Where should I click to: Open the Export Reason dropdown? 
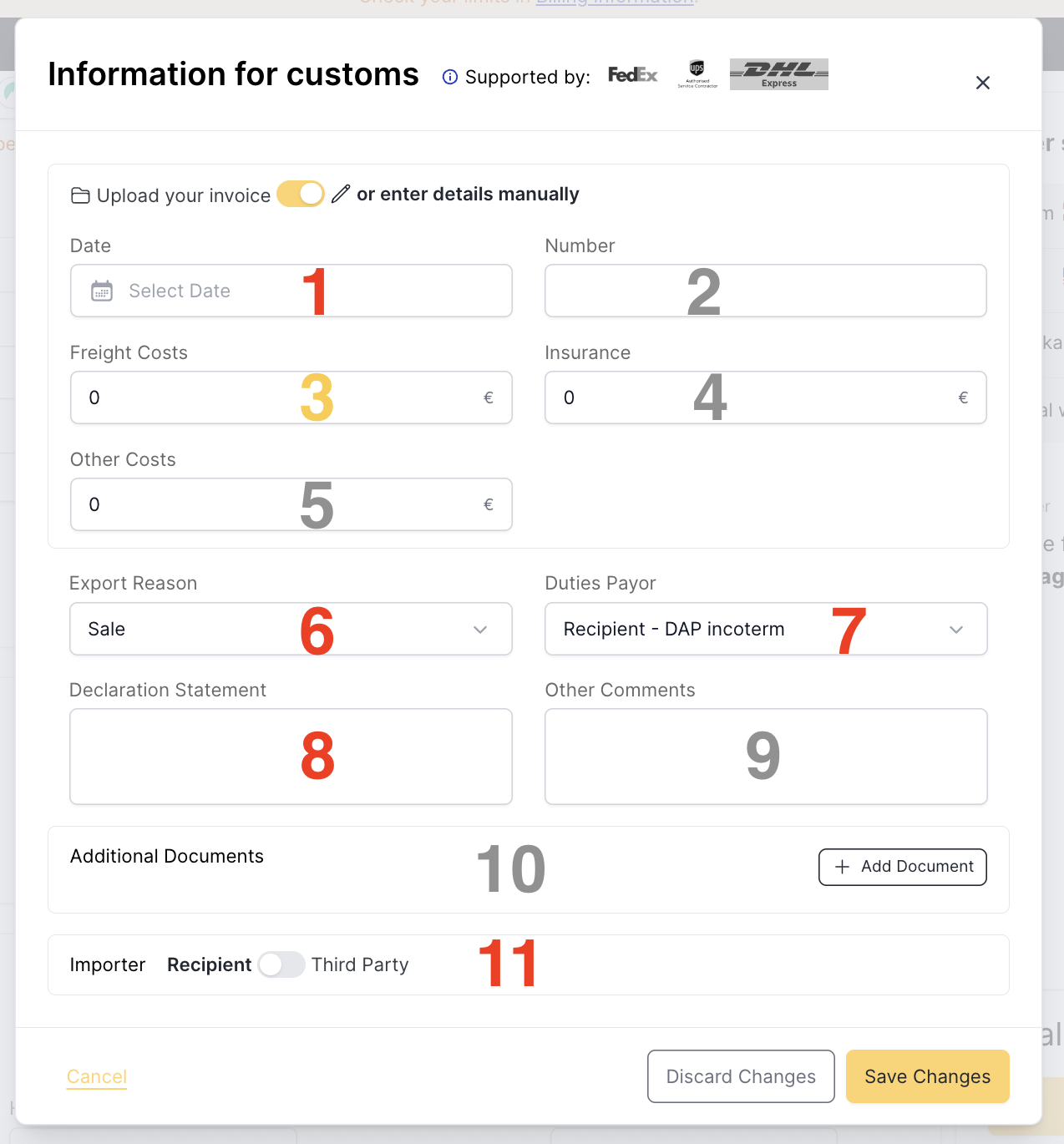[291, 629]
